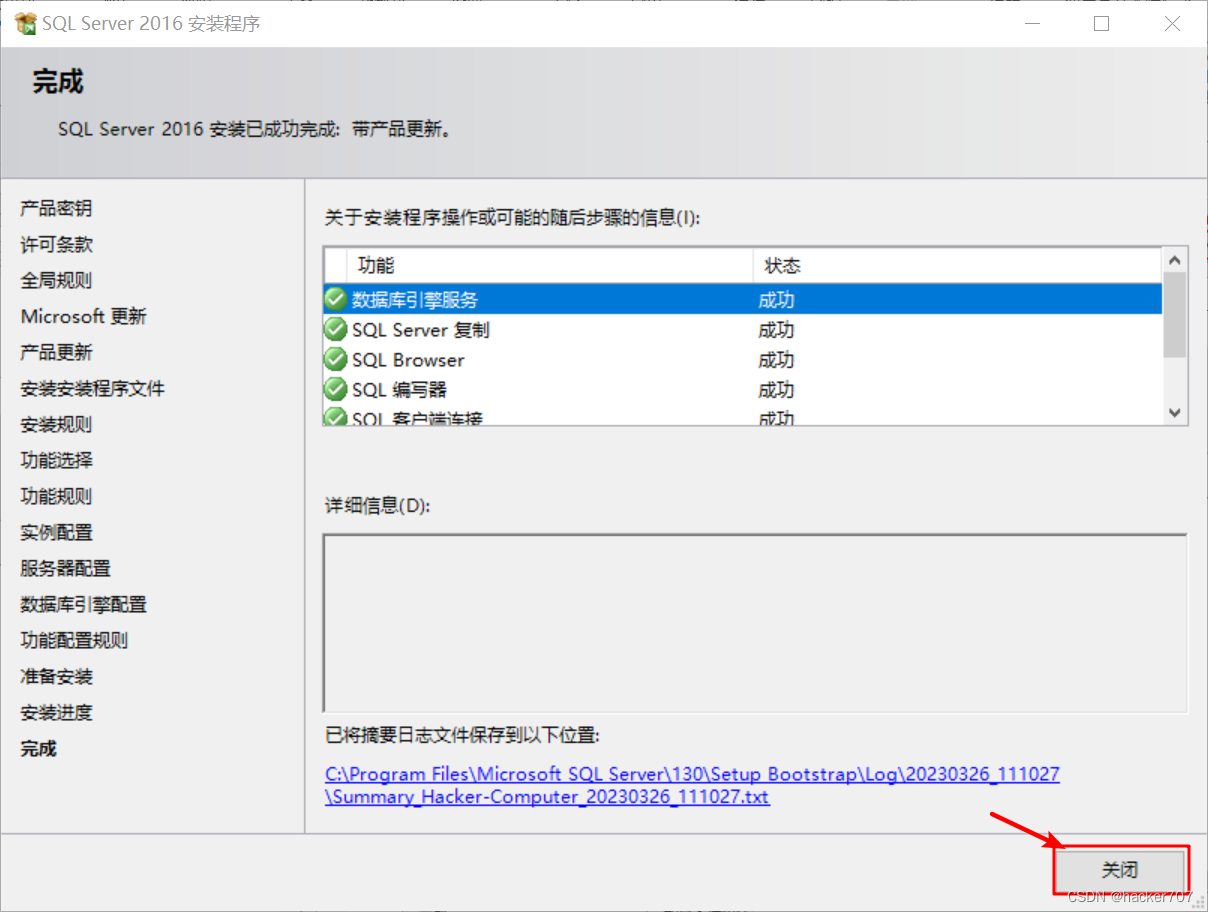Screen dimensions: 1208x912
Task: Click the 产品密钥 step
Action: click(56, 208)
